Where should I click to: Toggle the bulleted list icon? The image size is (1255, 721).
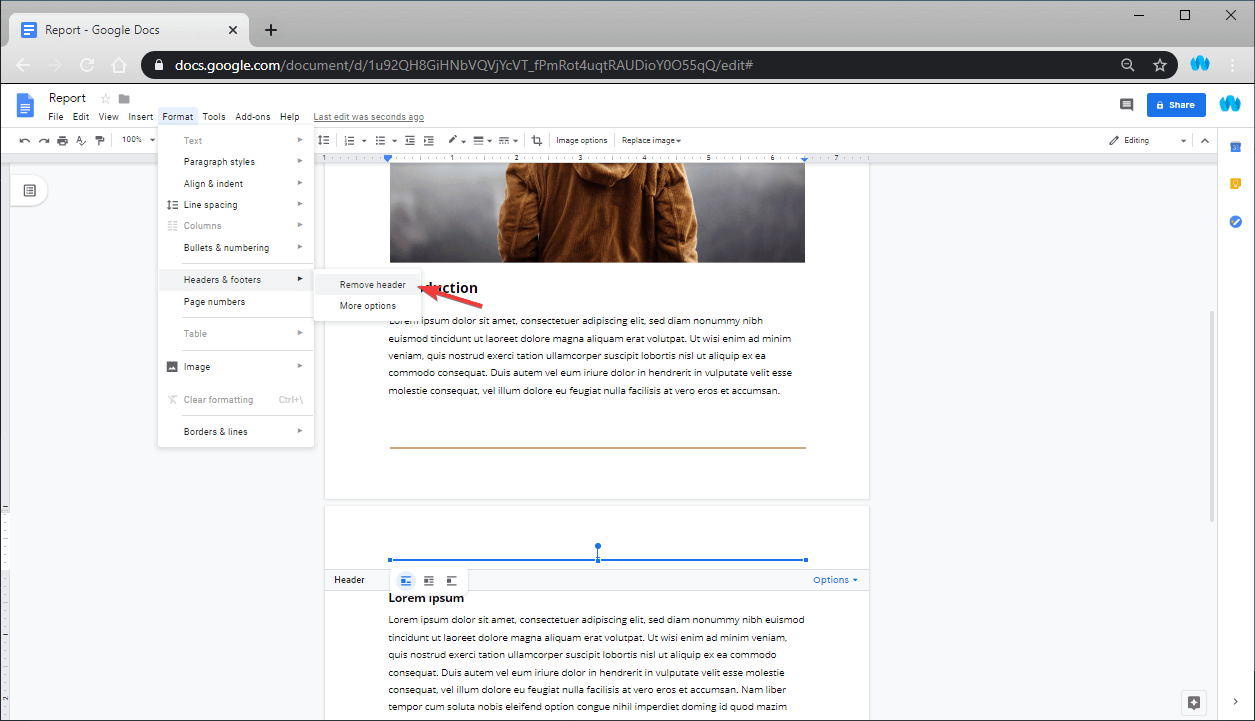pyautogui.click(x=382, y=140)
